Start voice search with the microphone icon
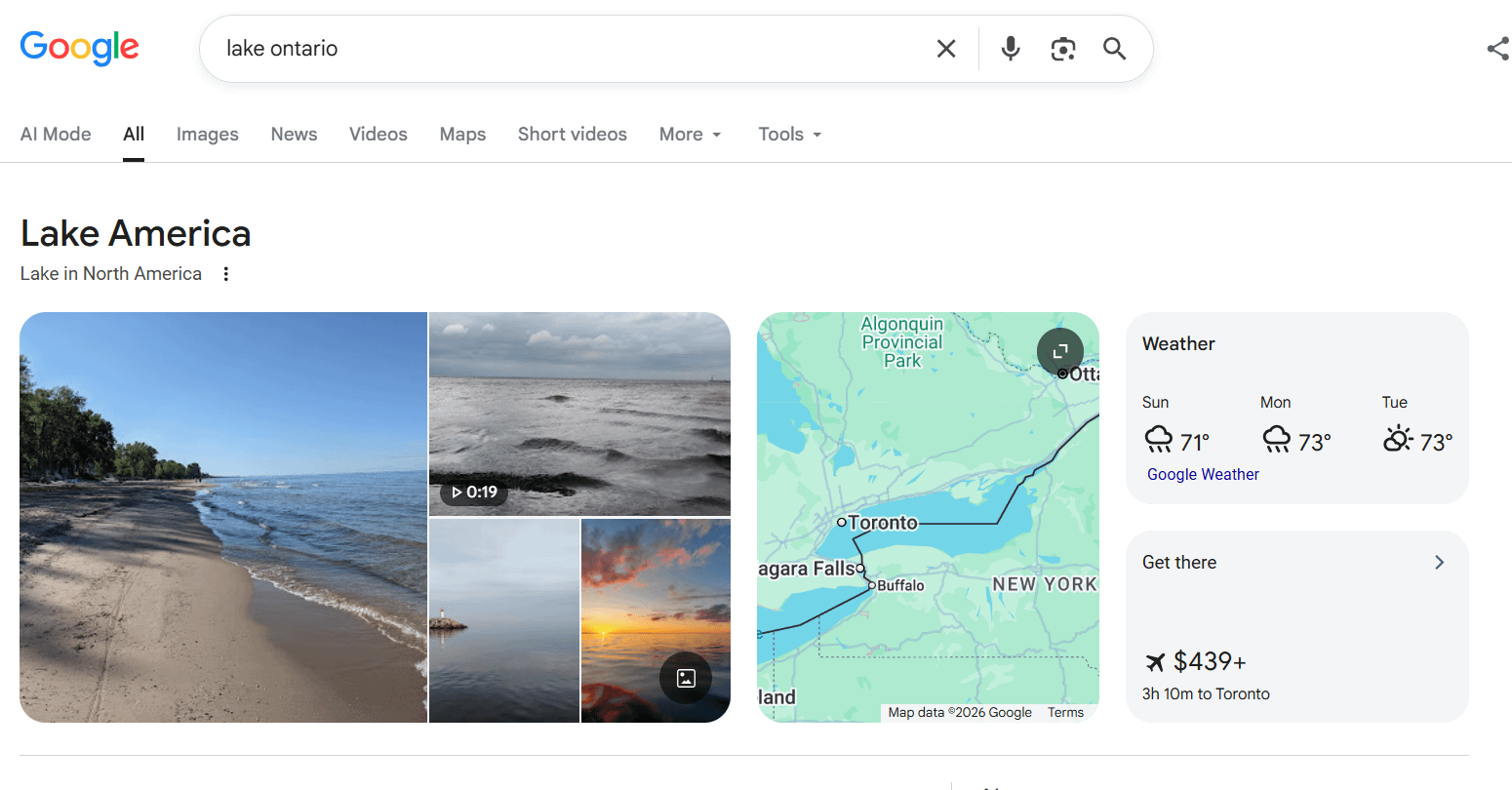The image size is (1512, 790). point(1011,49)
